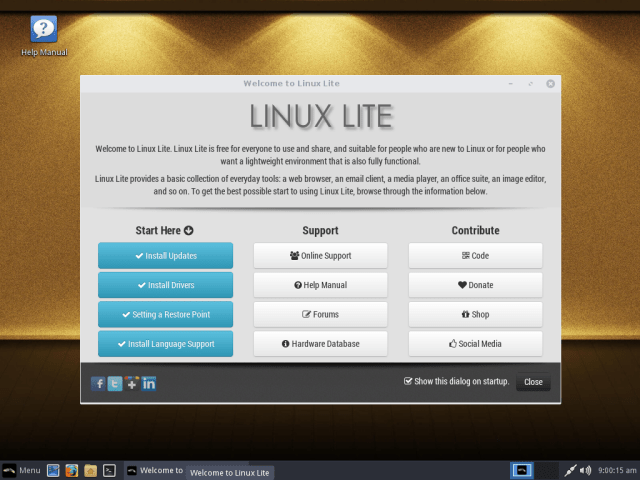
Task: Select the active workspace switcher thumbnail
Action: (x=522, y=470)
